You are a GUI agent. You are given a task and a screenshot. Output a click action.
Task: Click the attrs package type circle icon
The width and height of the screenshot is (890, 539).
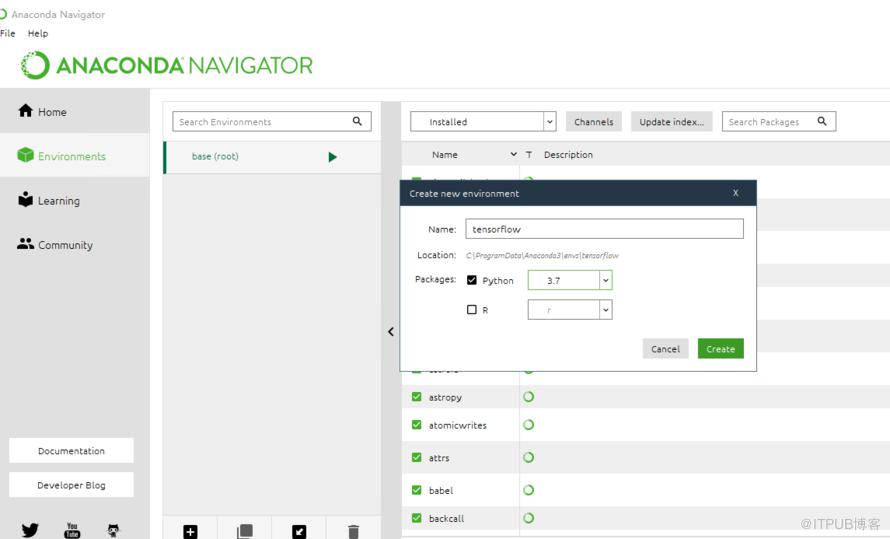click(528, 457)
